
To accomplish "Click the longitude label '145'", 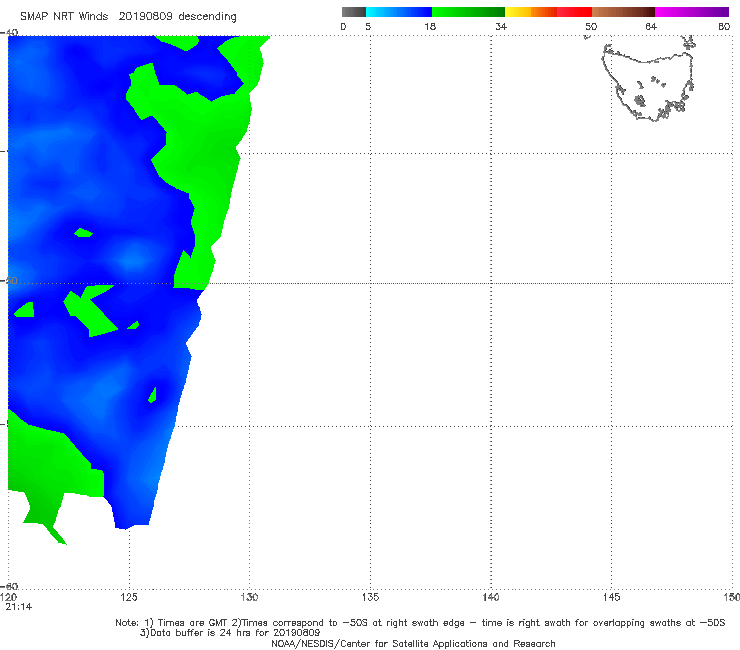I will point(612,597).
